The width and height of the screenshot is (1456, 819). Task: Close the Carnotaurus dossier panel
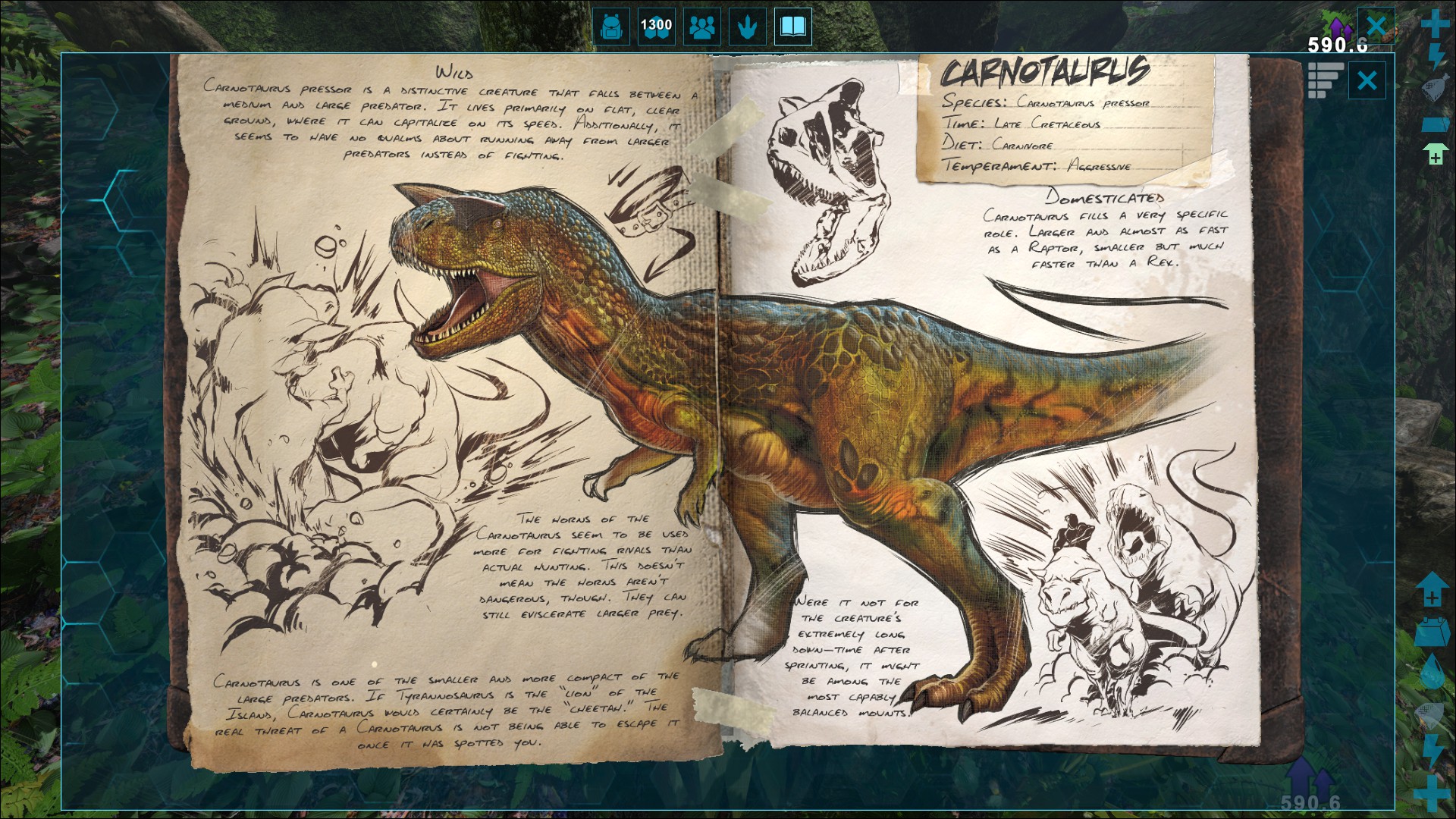(1367, 80)
